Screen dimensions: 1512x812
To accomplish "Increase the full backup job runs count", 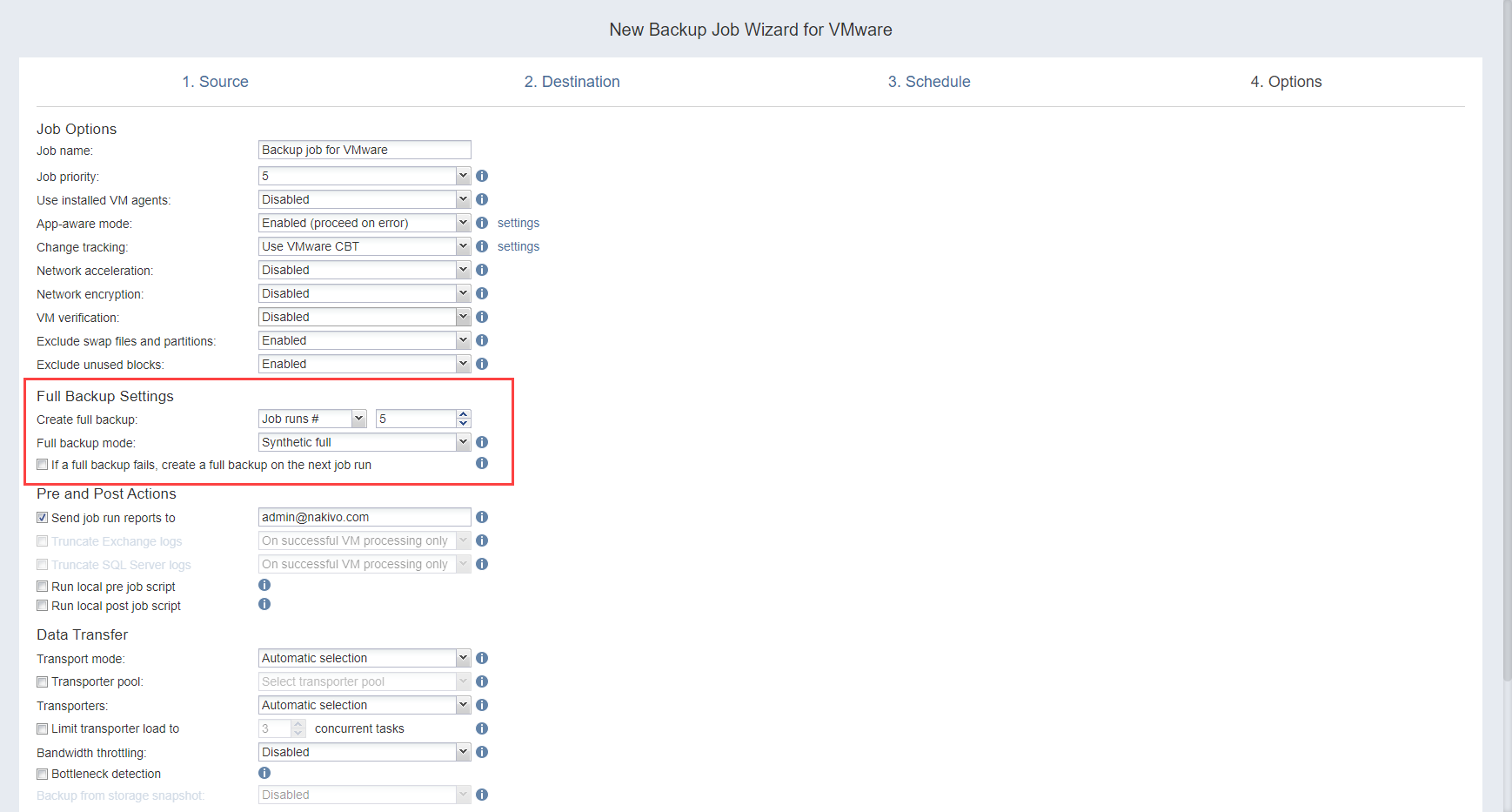I will click(x=464, y=414).
